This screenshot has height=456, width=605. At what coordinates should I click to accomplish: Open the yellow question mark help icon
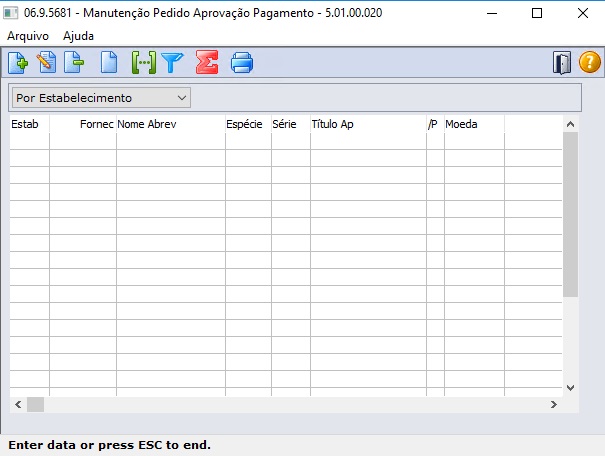tap(590, 62)
